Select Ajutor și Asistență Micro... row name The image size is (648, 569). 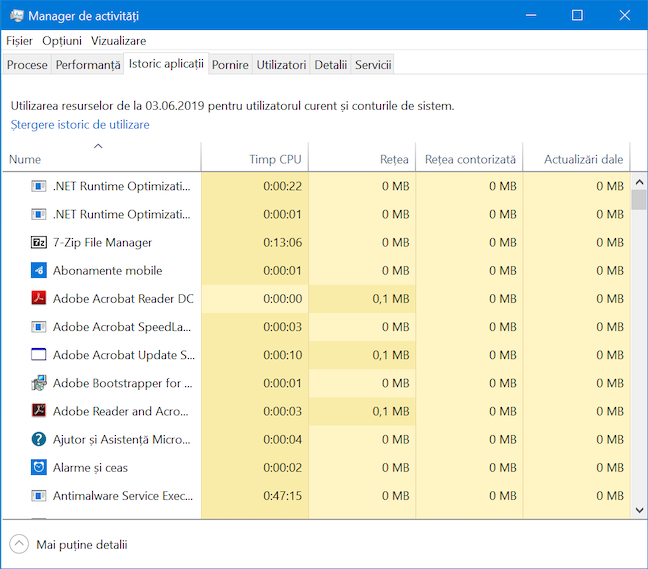pyautogui.click(x=122, y=439)
